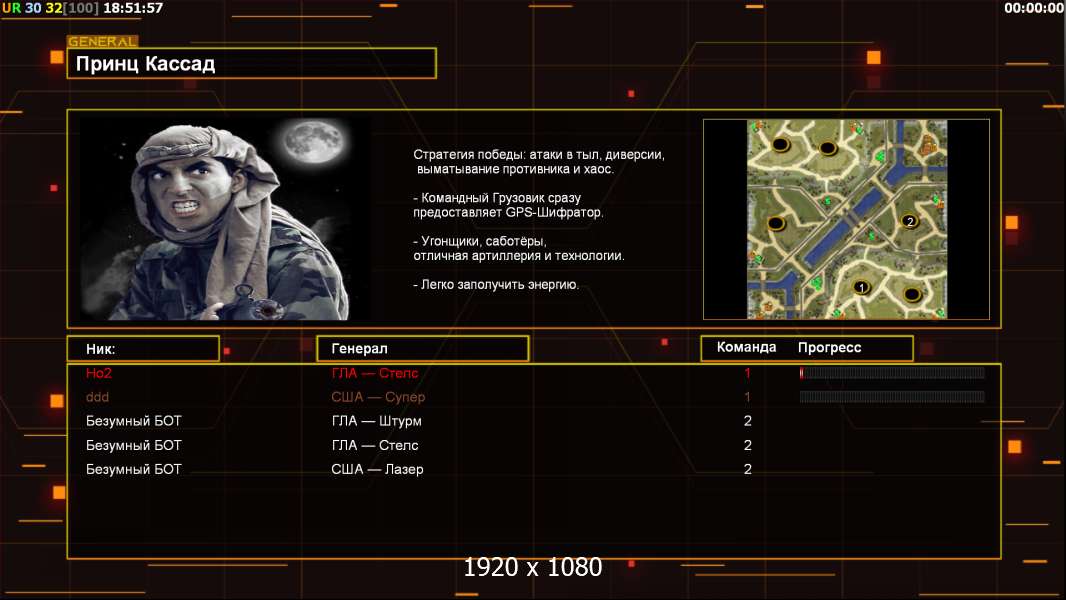Select 'Безумный БОТ' in the white ГЛА — Стелс row
Image resolution: width=1066 pixels, height=600 pixels.
tap(133, 445)
